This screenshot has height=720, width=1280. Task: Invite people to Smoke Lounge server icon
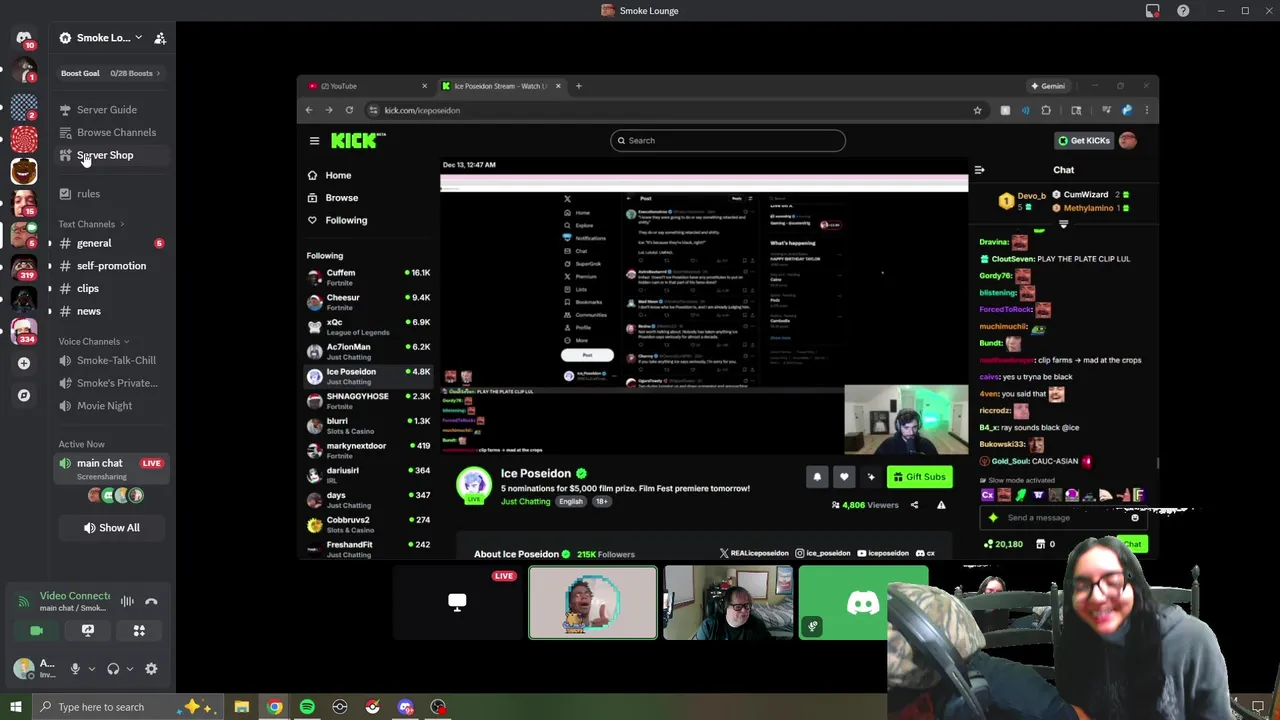(x=160, y=38)
